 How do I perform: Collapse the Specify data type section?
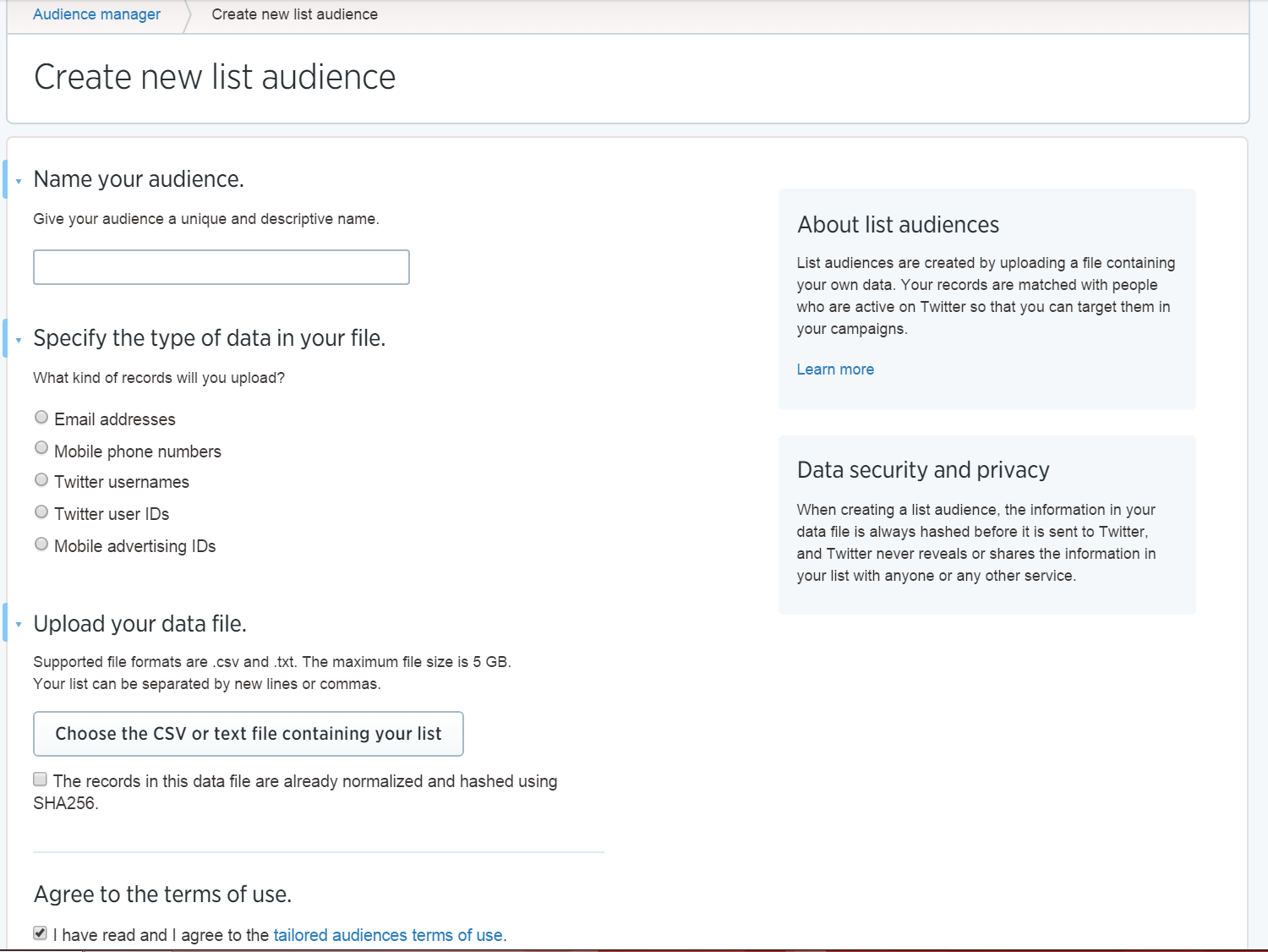tap(19, 340)
